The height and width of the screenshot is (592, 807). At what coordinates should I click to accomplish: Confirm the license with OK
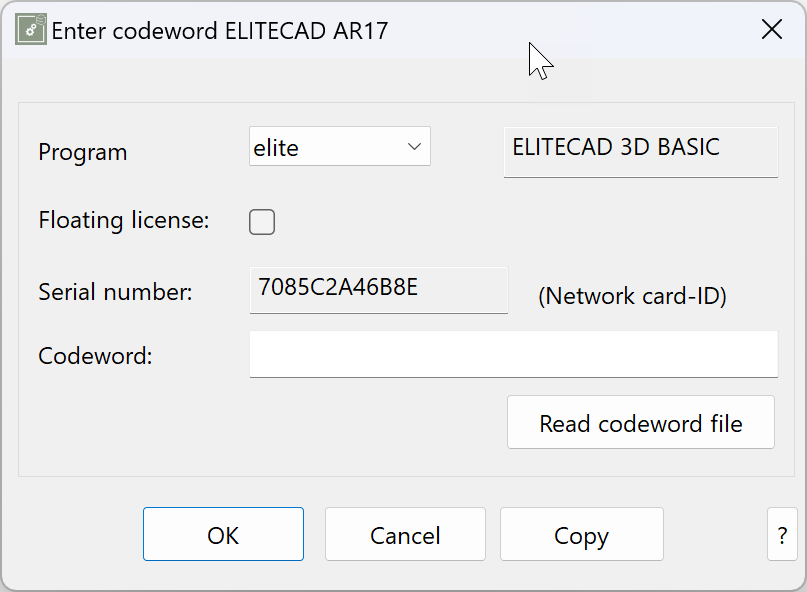pyautogui.click(x=223, y=534)
